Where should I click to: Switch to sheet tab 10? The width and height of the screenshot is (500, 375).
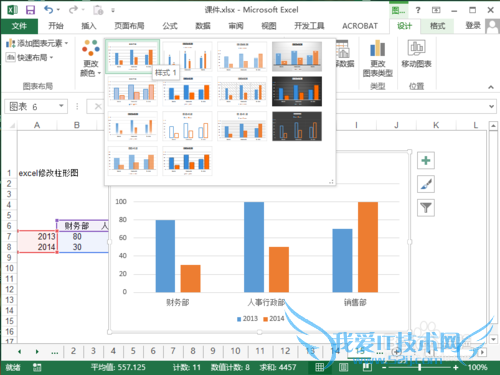tap(235, 351)
